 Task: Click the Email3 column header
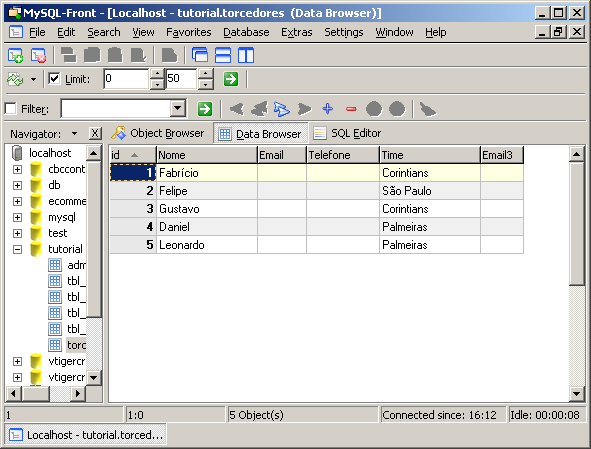pyautogui.click(x=502, y=155)
